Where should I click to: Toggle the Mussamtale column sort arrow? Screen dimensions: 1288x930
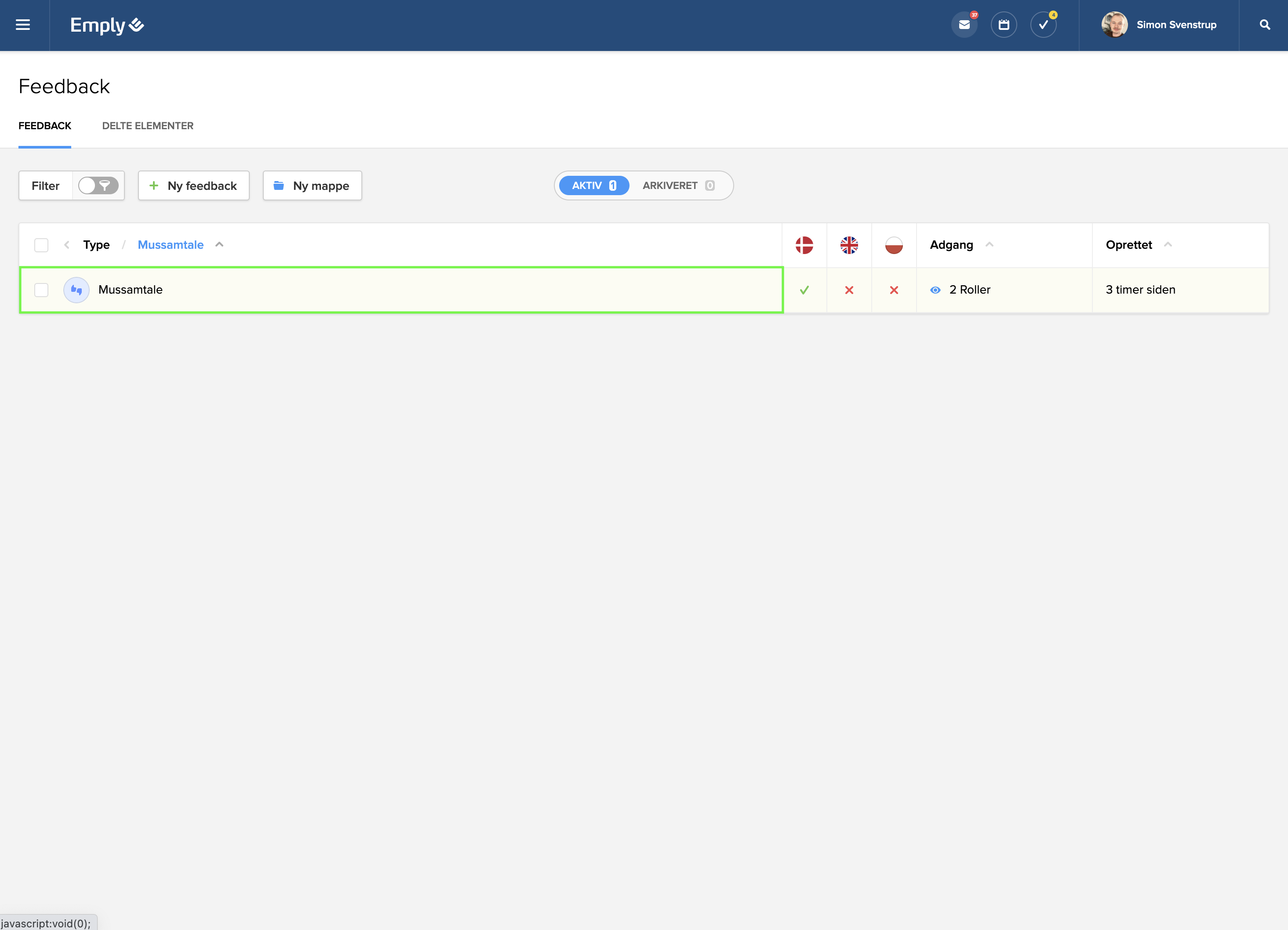[x=220, y=245]
